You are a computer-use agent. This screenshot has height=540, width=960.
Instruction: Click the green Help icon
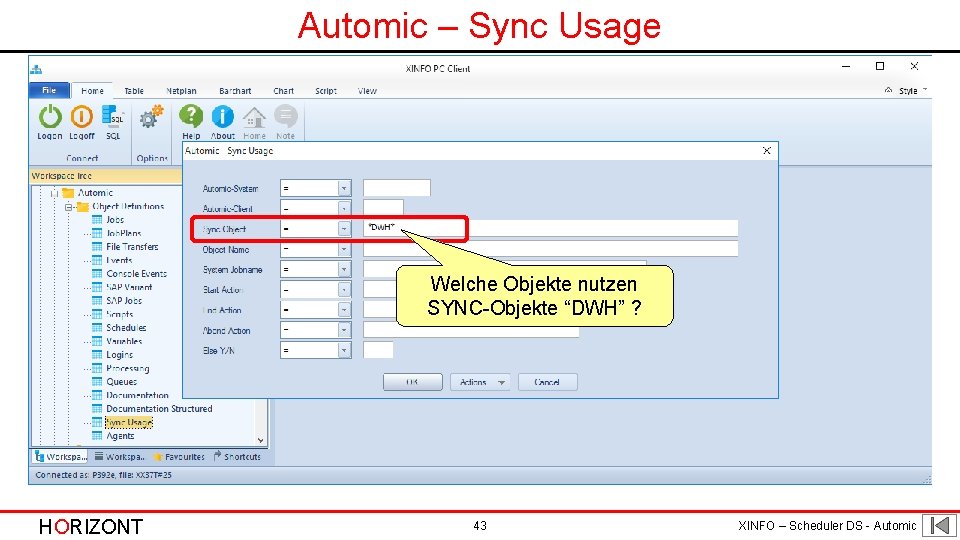point(191,116)
